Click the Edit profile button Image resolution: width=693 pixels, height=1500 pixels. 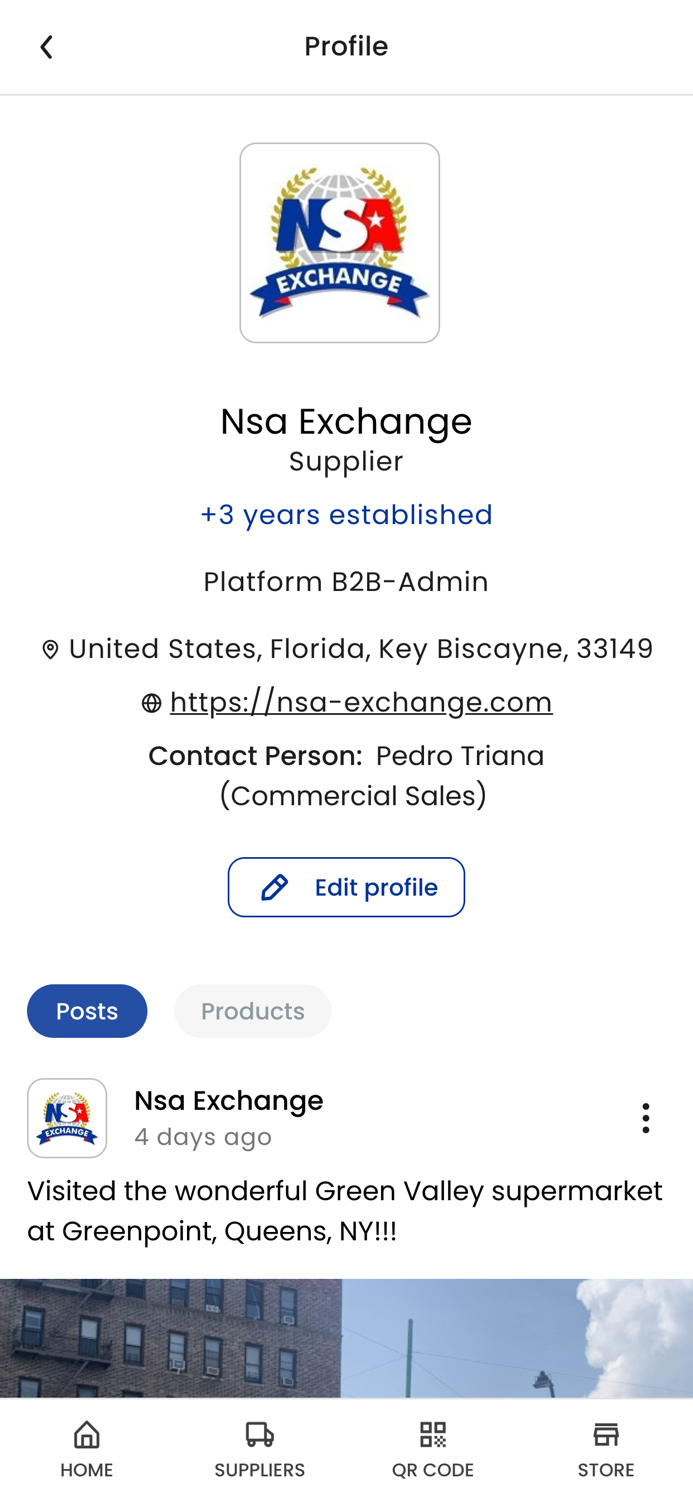pos(346,886)
